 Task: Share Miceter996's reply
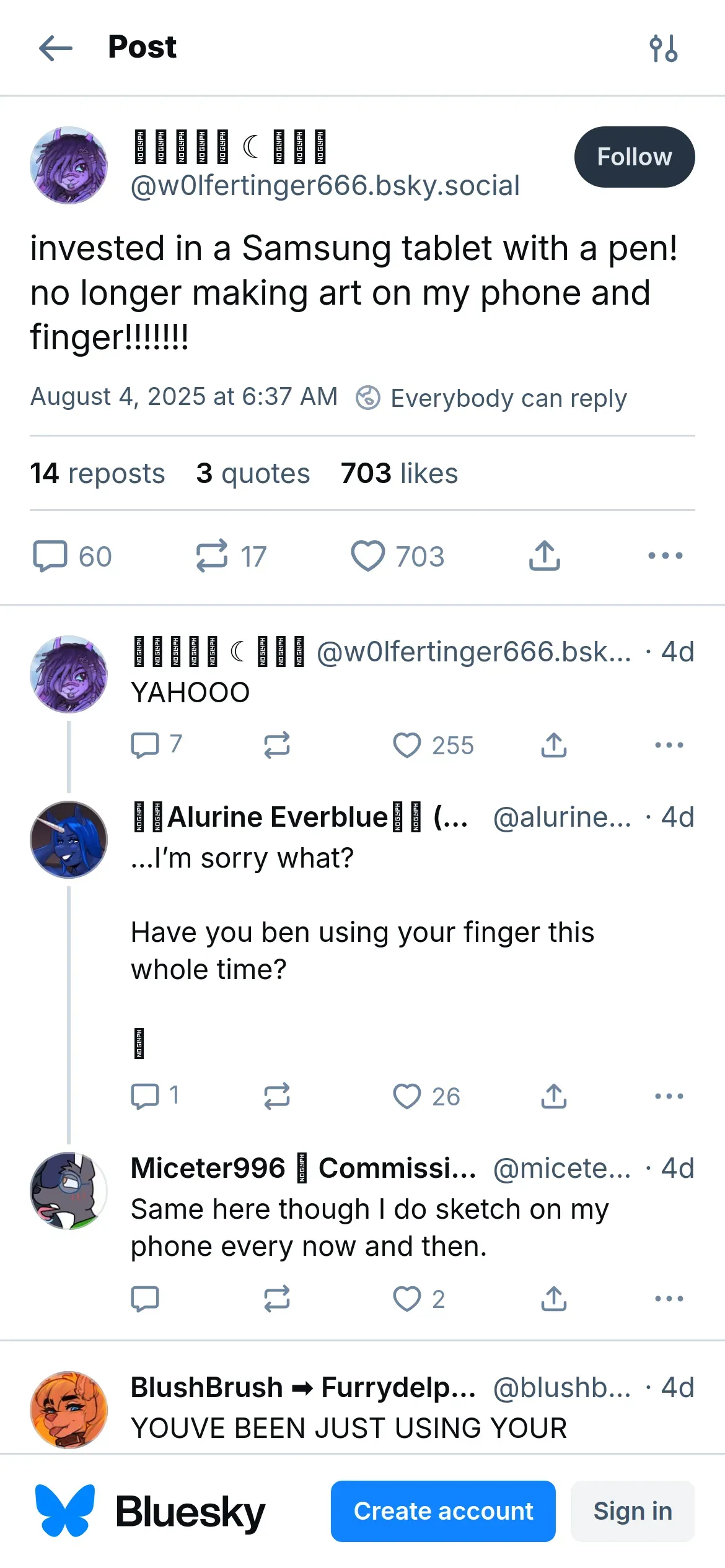point(554,1299)
